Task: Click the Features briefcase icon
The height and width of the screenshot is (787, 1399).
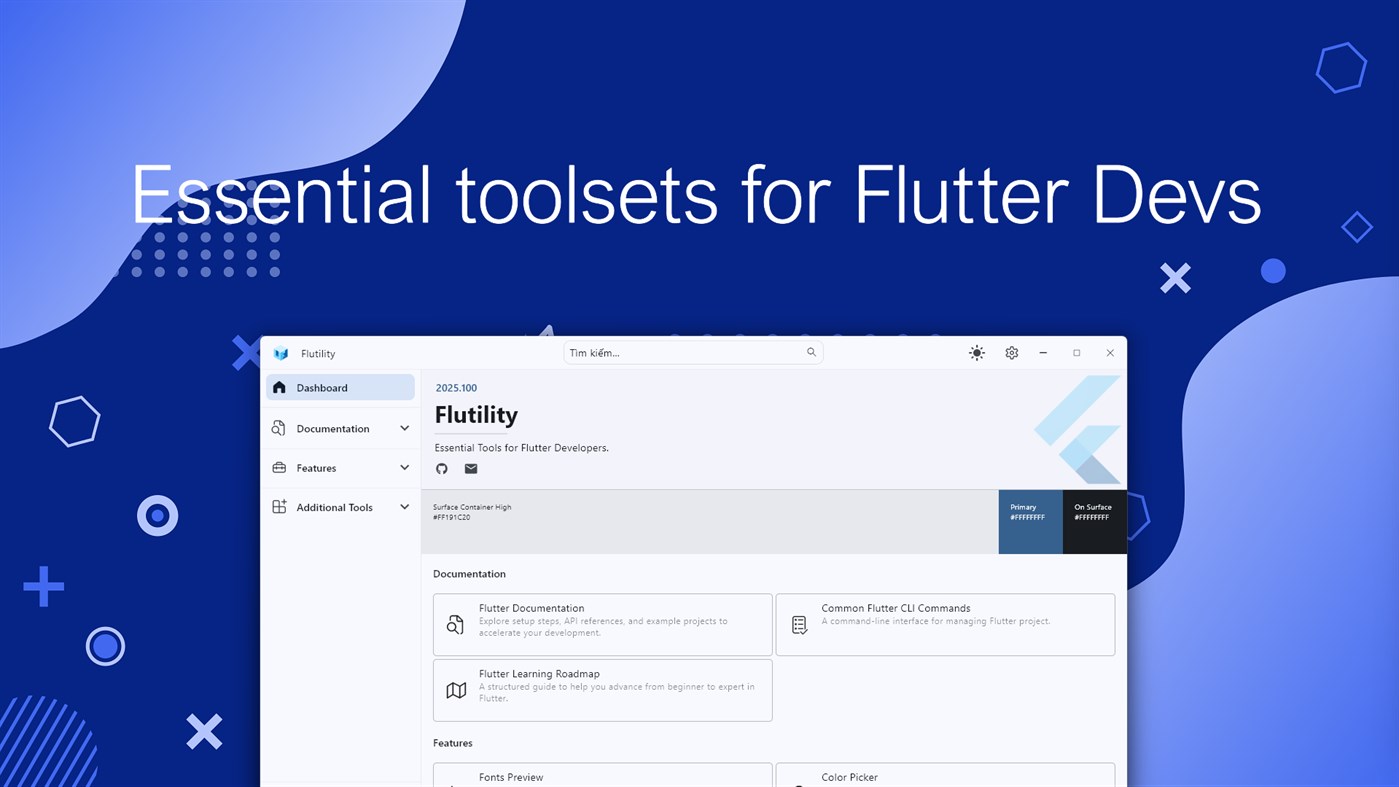Action: 279,467
